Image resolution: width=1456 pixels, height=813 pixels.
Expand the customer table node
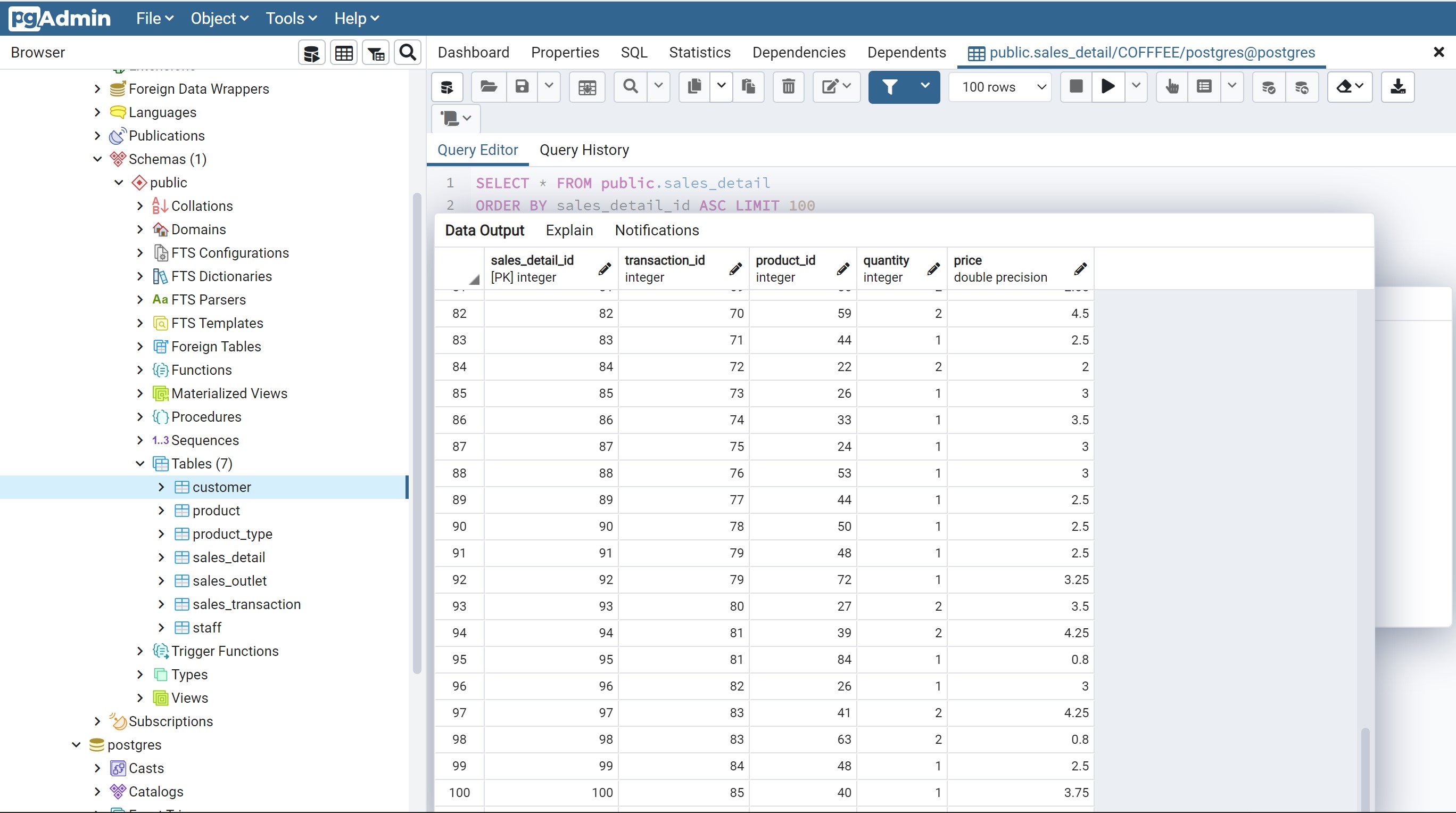point(161,487)
